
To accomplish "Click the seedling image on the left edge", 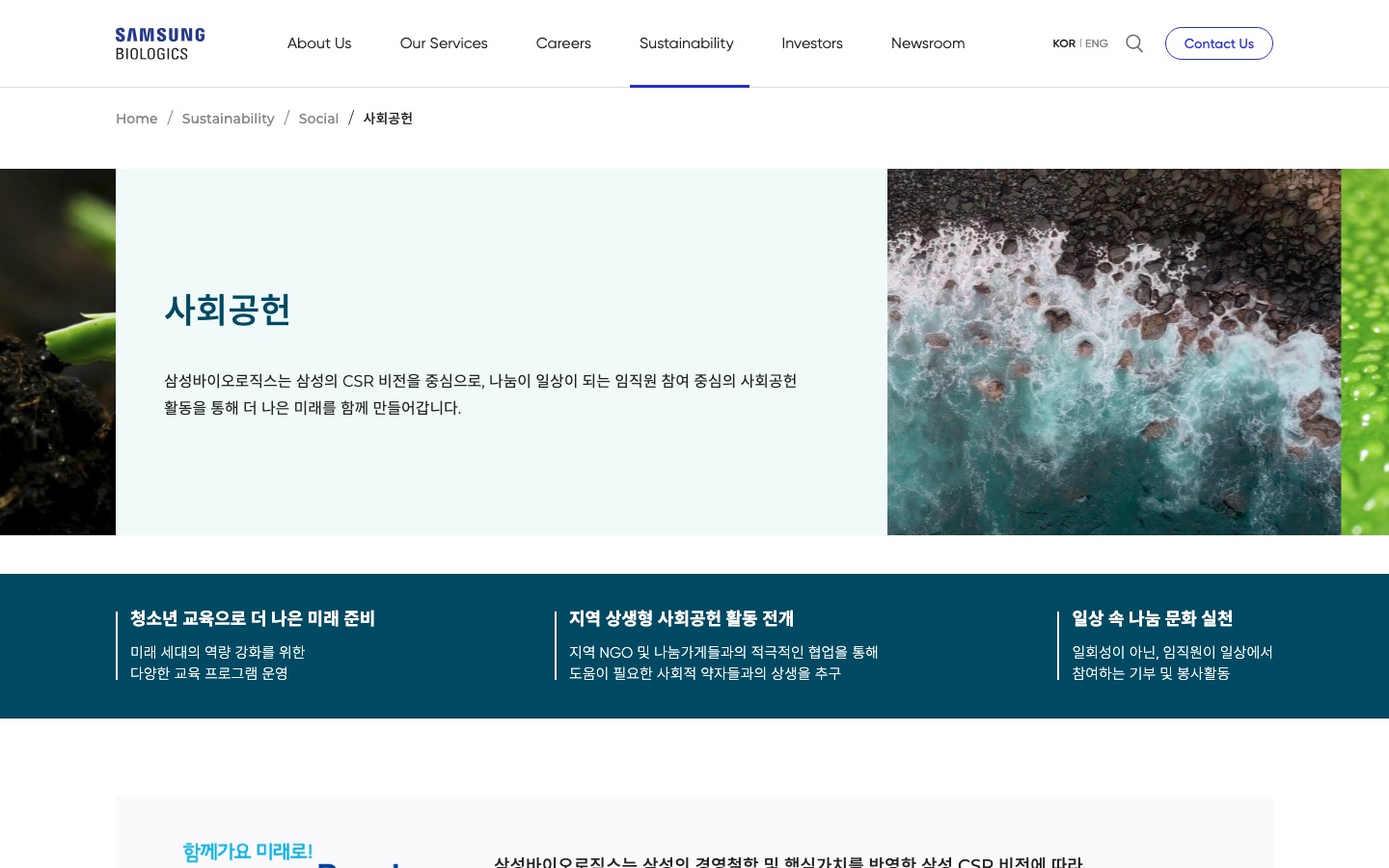I will pos(58,352).
